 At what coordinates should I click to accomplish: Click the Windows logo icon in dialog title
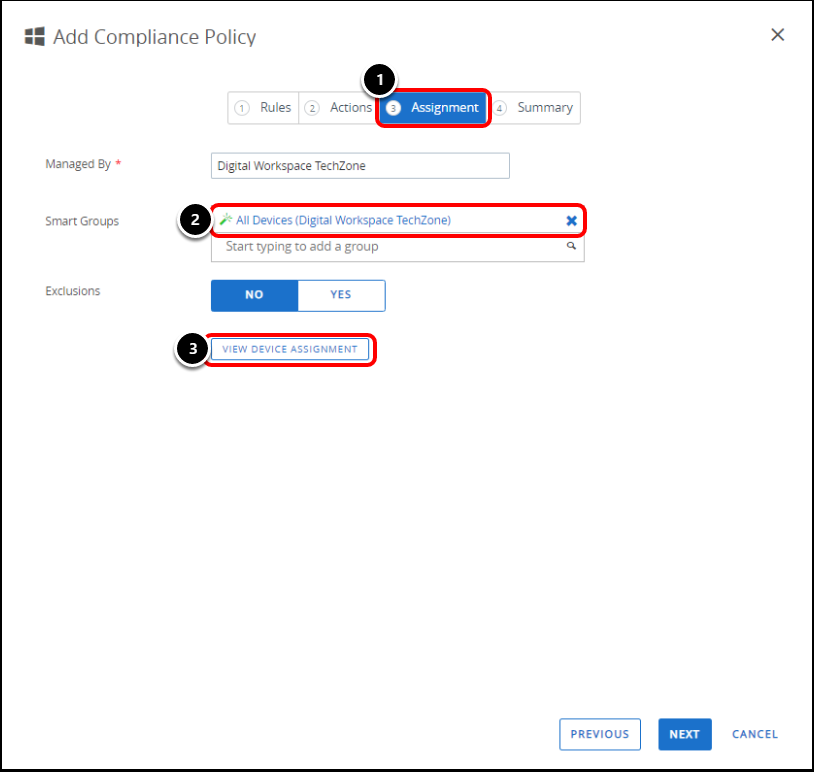pyautogui.click(x=34, y=37)
